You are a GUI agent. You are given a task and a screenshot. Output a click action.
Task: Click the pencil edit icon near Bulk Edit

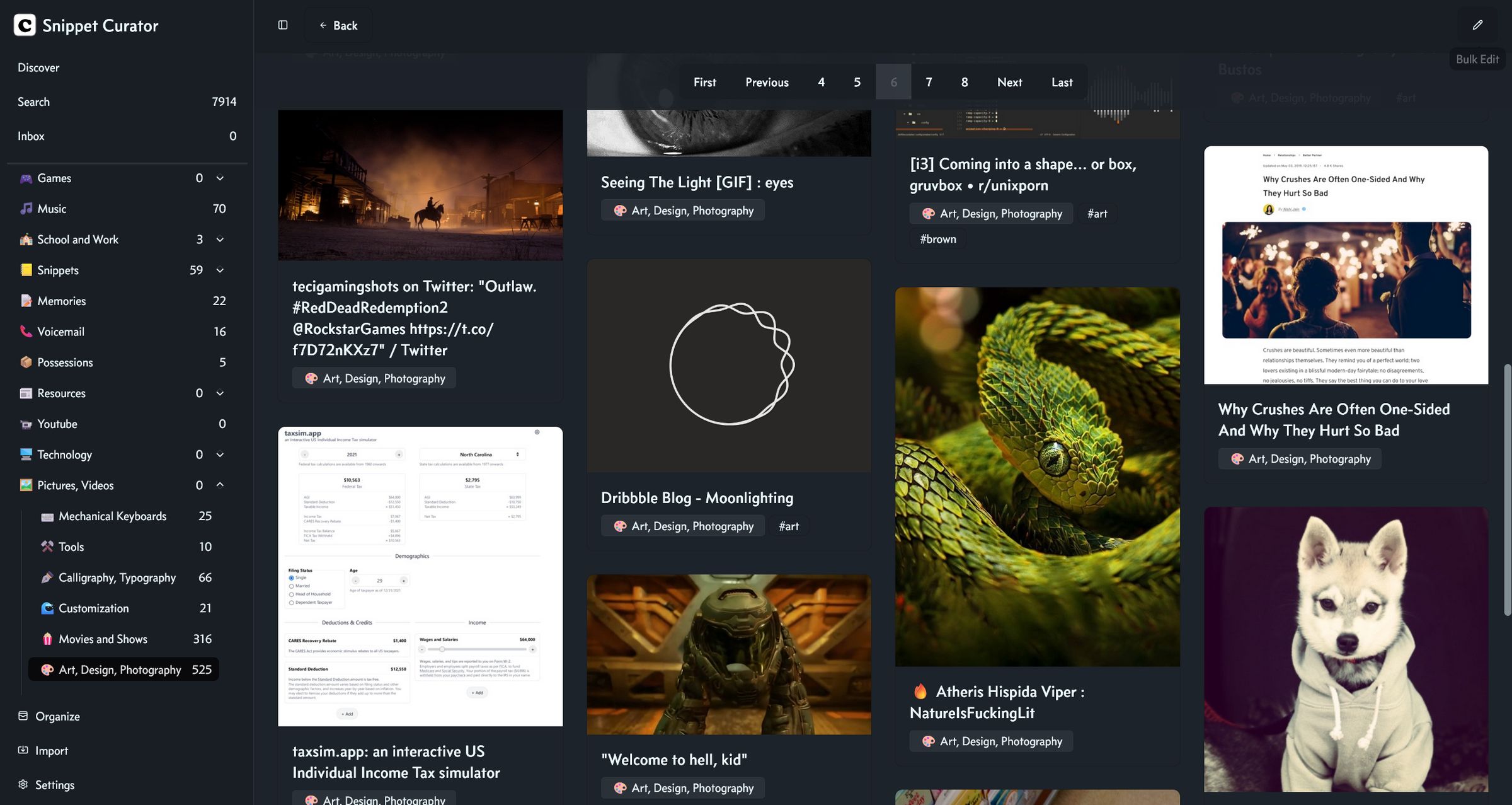coord(1478,25)
